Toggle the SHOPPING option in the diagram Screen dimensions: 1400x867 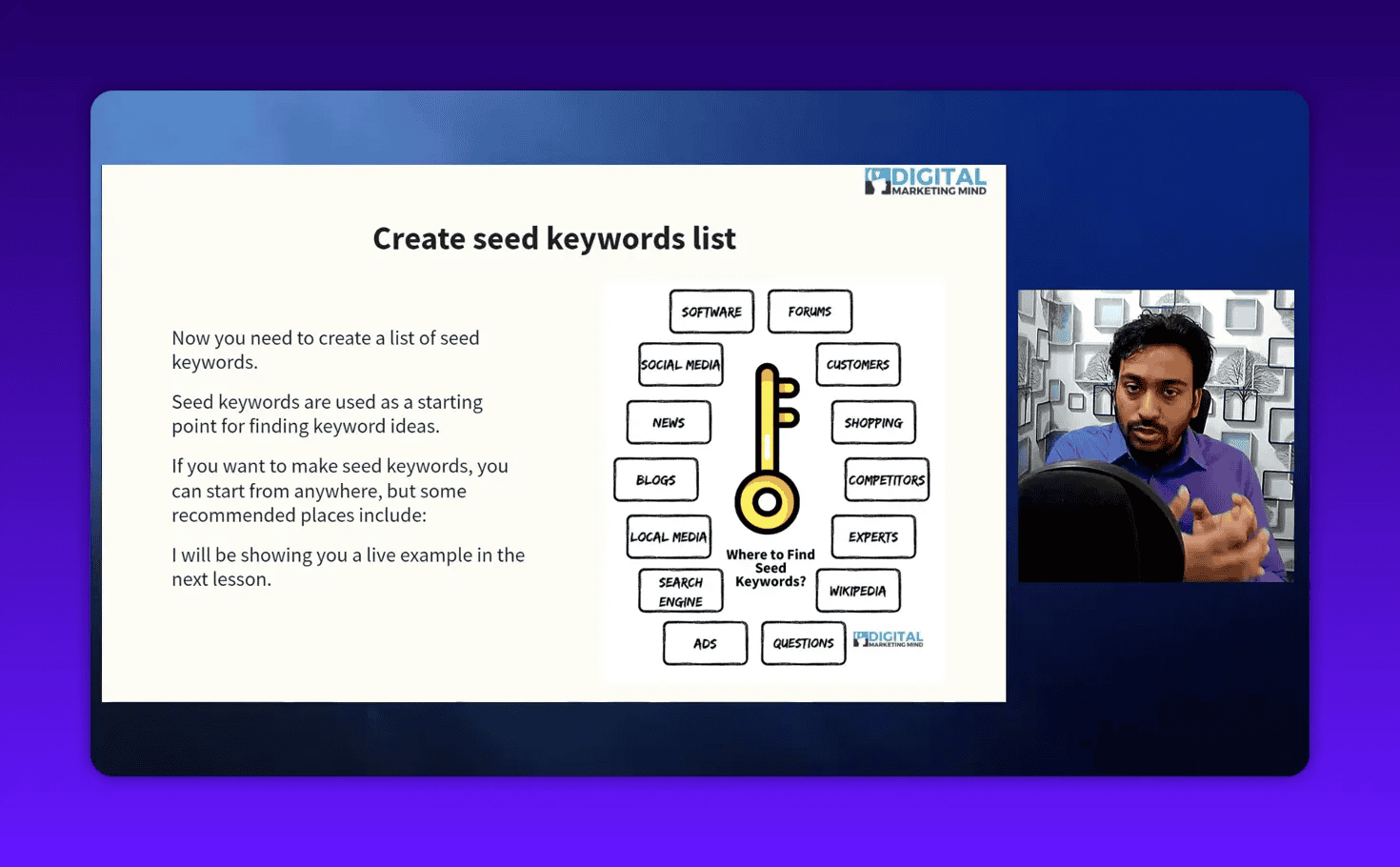click(x=872, y=422)
